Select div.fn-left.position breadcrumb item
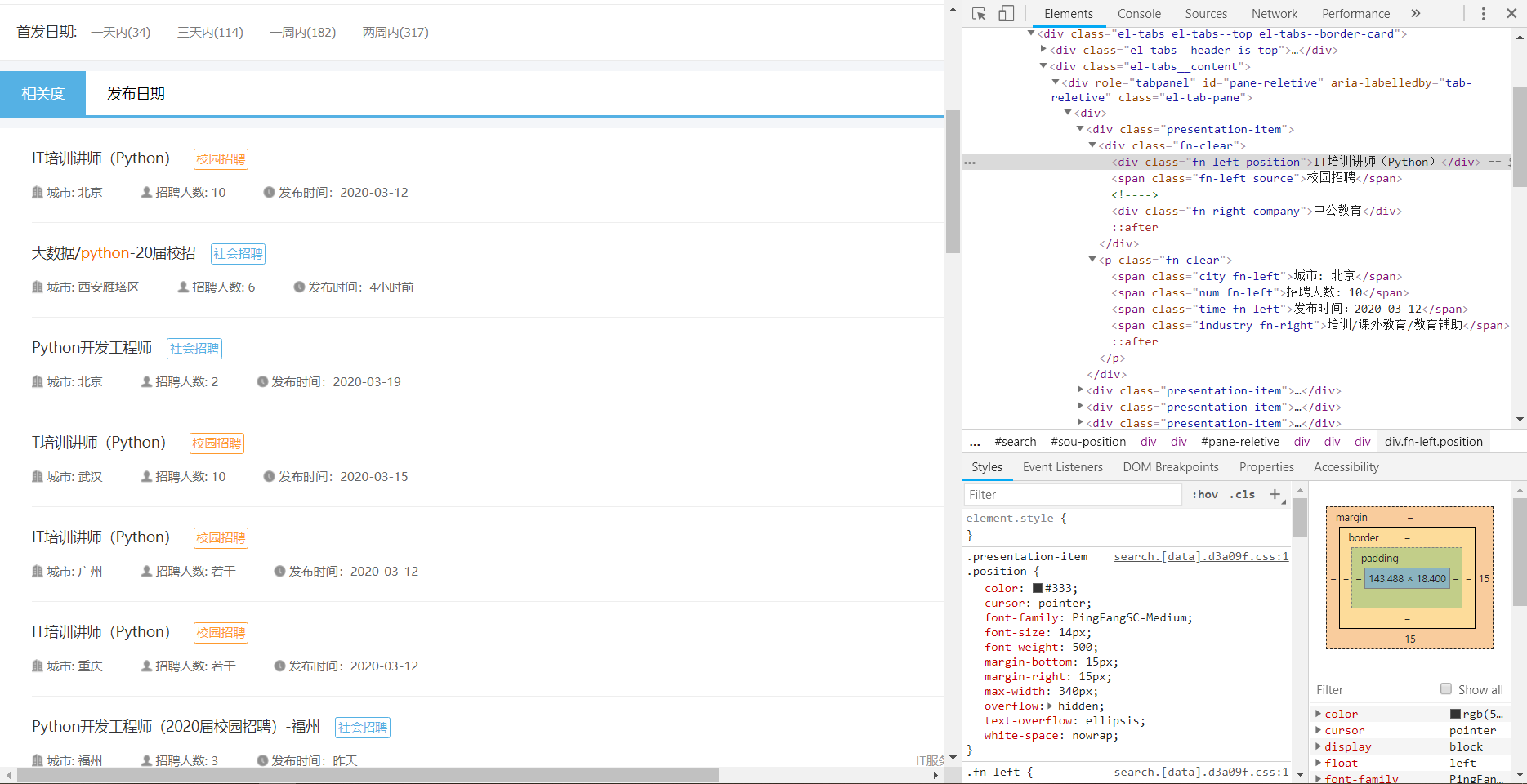Viewport: 1527px width, 784px height. 1434,442
